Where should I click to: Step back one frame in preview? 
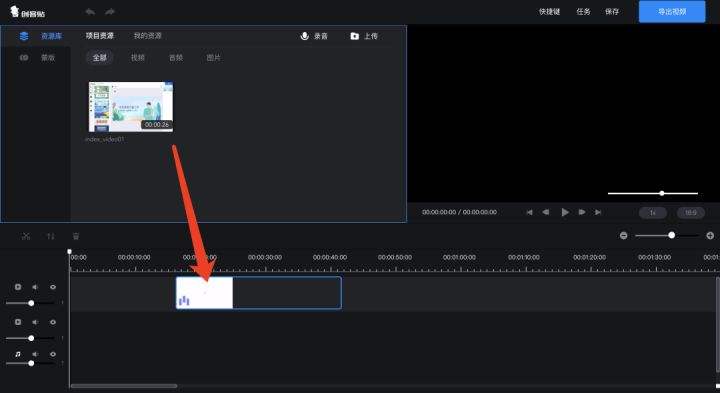(546, 212)
